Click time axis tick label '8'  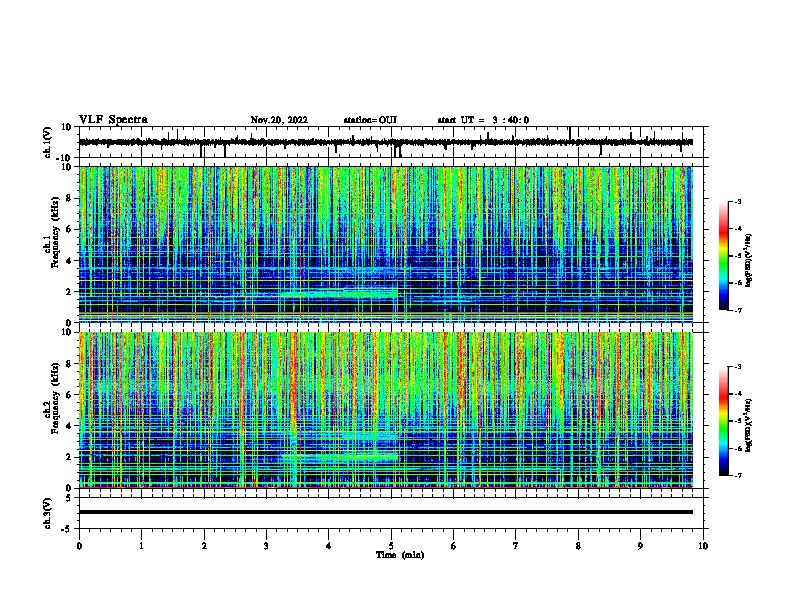pos(578,546)
